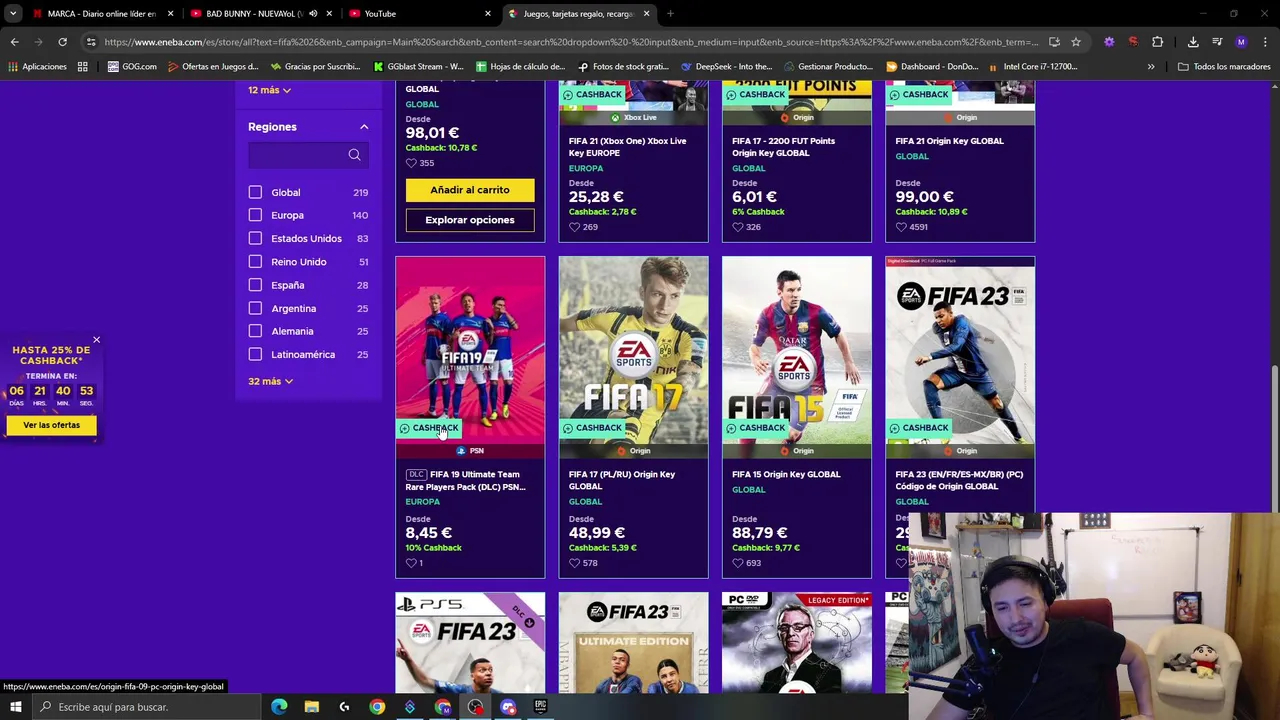Screen dimensions: 1280x720
Task: Open 'Todos los marcadores' folder
Action: click(x=1223, y=66)
